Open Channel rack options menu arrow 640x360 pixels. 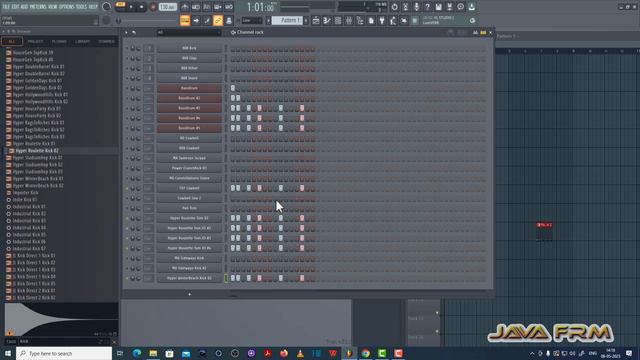coord(126,32)
